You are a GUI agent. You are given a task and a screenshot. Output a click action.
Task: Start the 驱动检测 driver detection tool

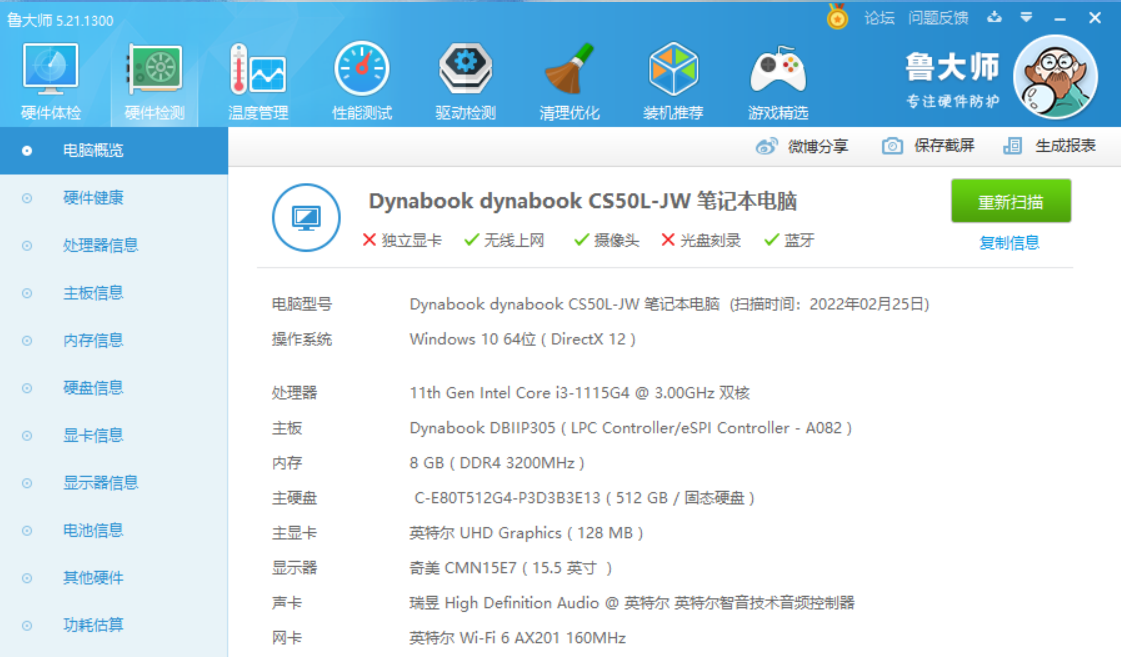(465, 75)
